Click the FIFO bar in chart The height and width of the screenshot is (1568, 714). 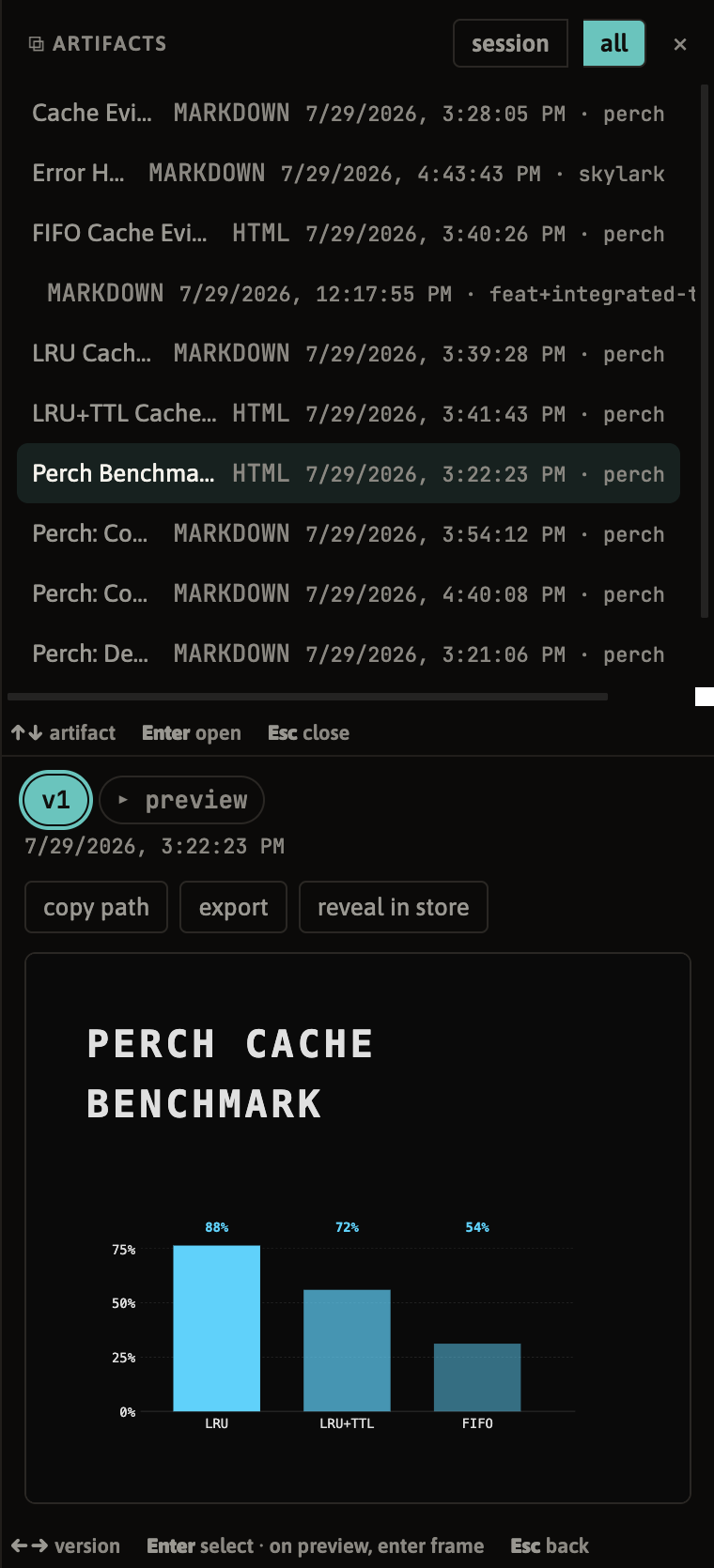(x=477, y=1377)
